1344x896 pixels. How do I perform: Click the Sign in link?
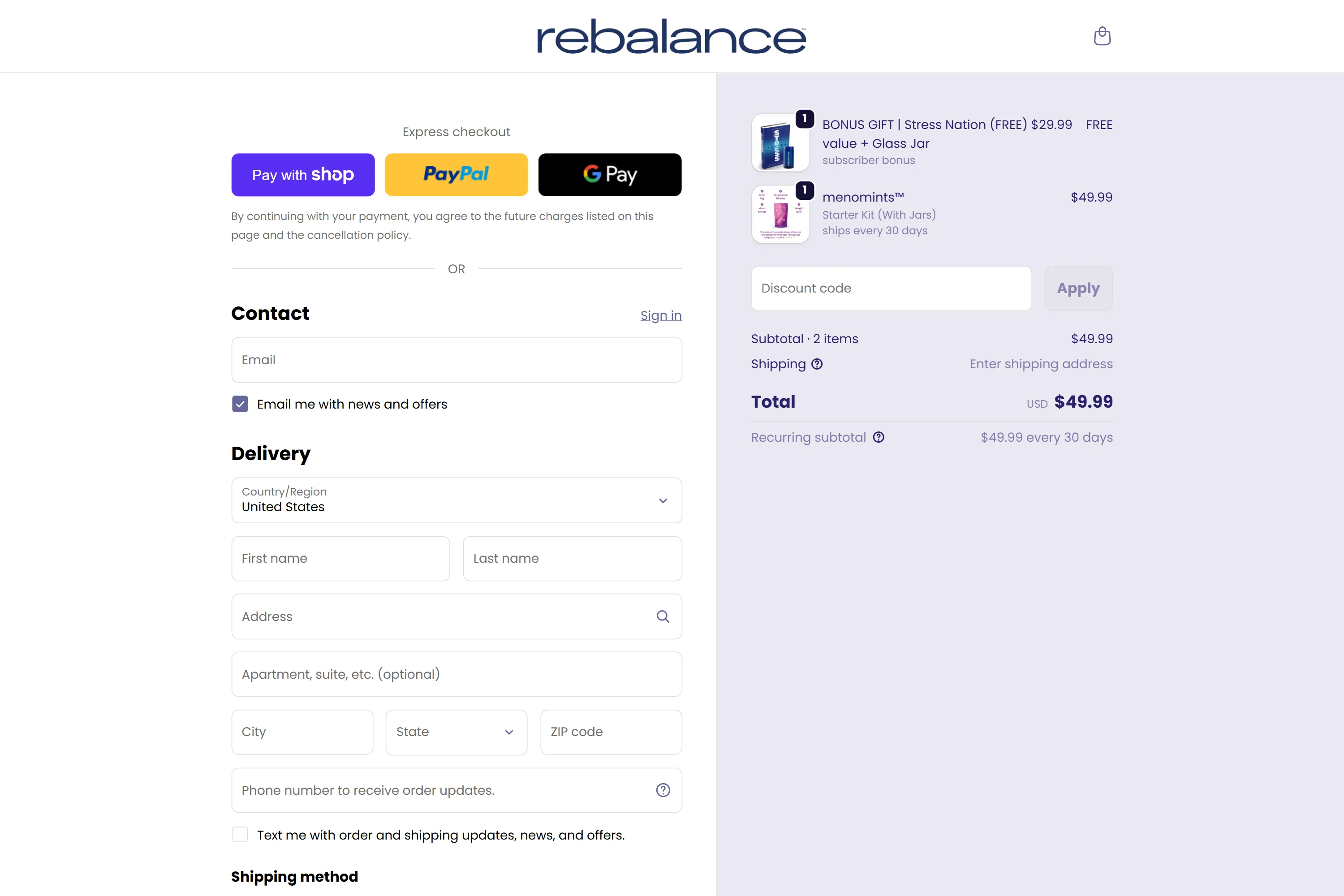coord(660,315)
